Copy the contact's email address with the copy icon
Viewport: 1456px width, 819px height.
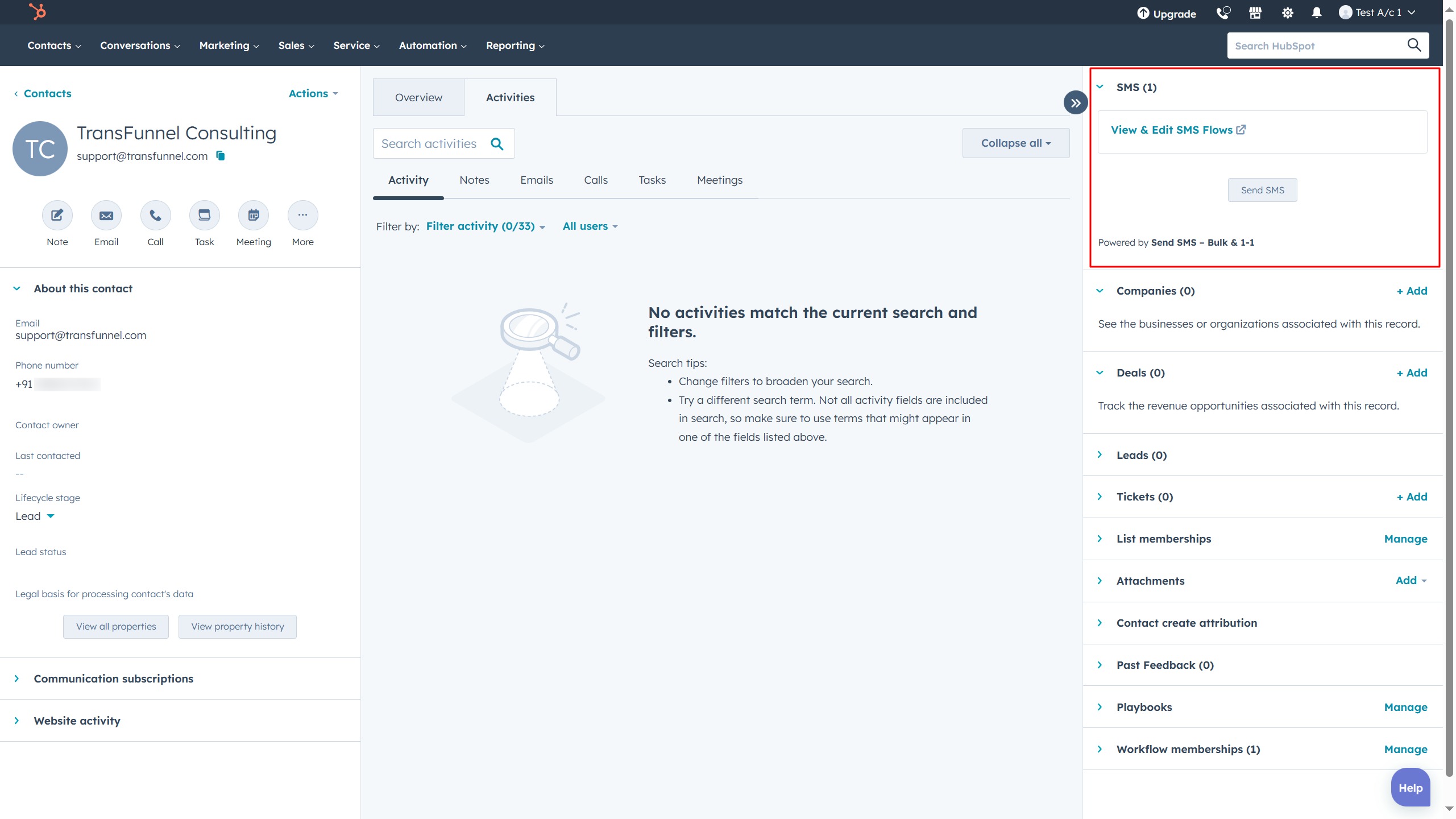click(x=220, y=156)
